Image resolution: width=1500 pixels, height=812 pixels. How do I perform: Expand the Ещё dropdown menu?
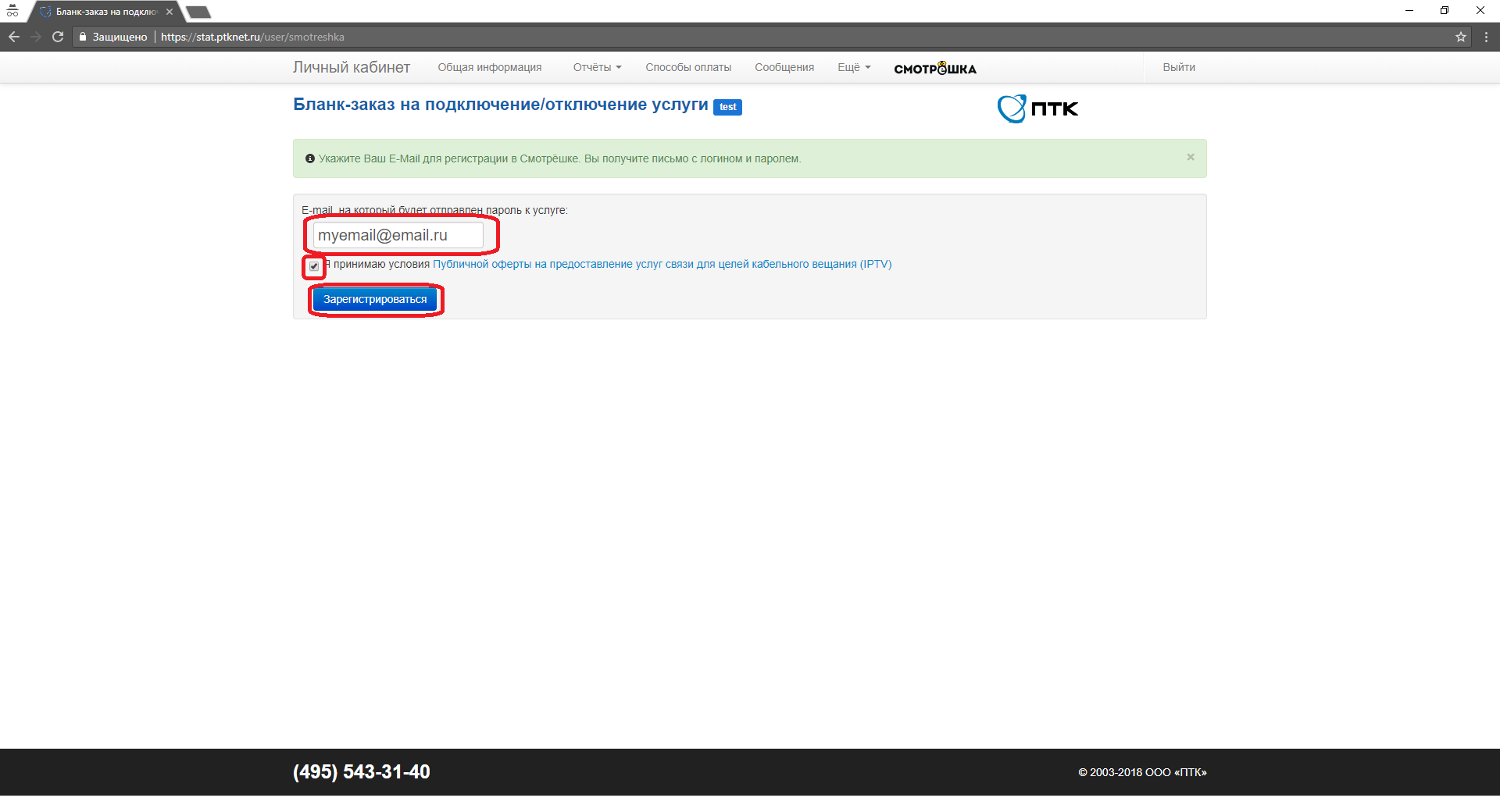854,67
